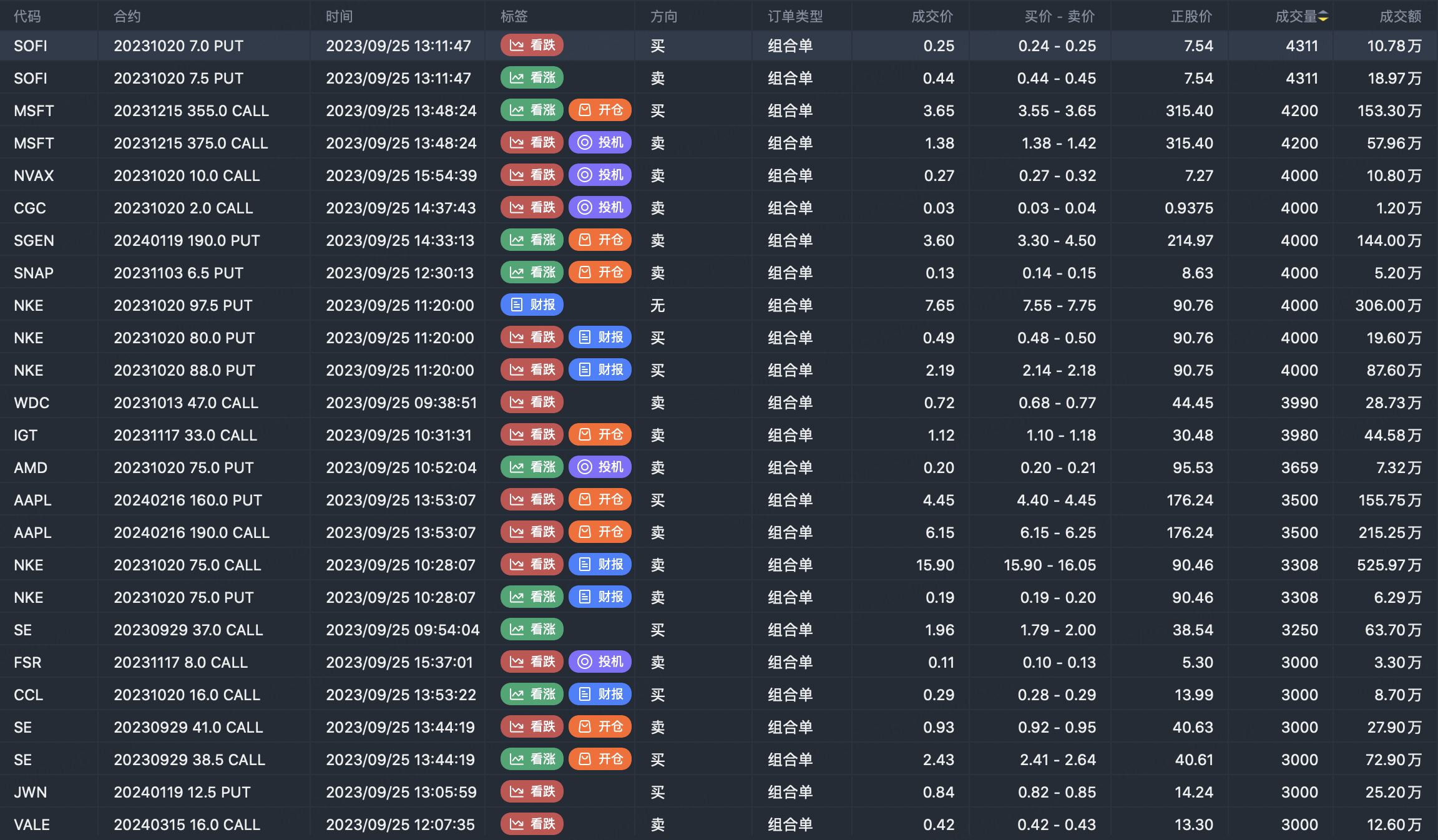The width and height of the screenshot is (1438, 840).
Task: Click 看涨 tag on NKE 75.0 PUT row
Action: pos(532,597)
